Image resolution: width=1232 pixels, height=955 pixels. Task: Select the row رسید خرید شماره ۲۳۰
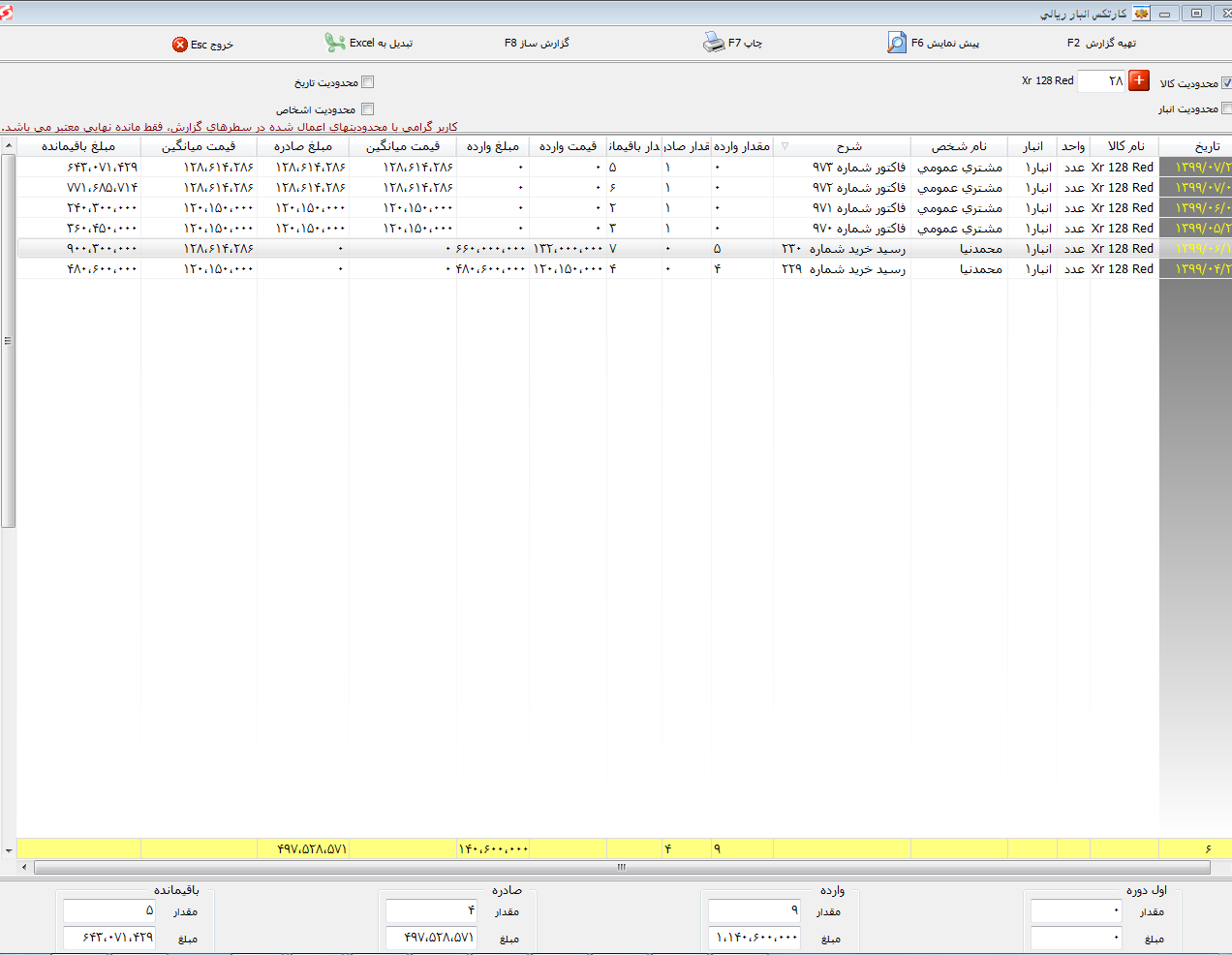tap(624, 249)
